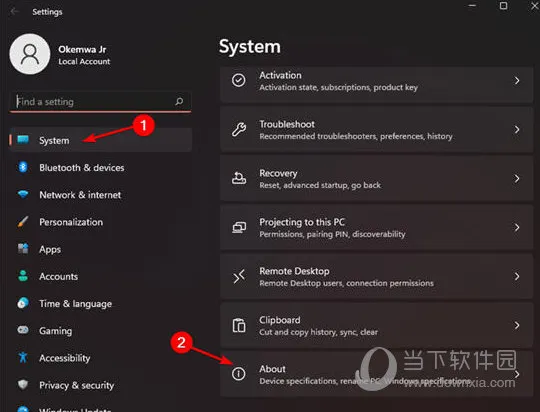Click the back arrow next to Settings

14,11
